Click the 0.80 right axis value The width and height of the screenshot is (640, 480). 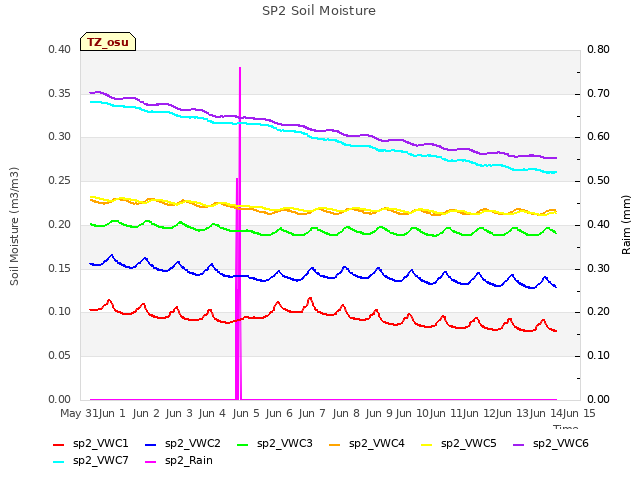(598, 50)
